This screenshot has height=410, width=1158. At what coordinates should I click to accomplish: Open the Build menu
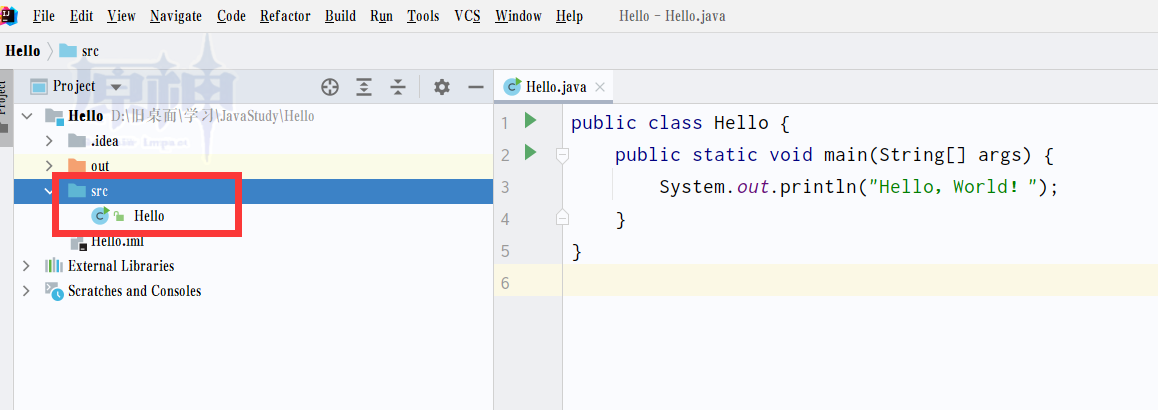pyautogui.click(x=340, y=16)
